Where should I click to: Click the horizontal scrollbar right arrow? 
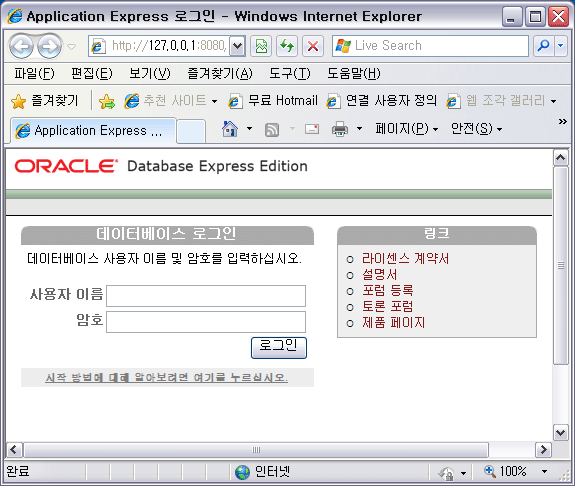(x=543, y=450)
